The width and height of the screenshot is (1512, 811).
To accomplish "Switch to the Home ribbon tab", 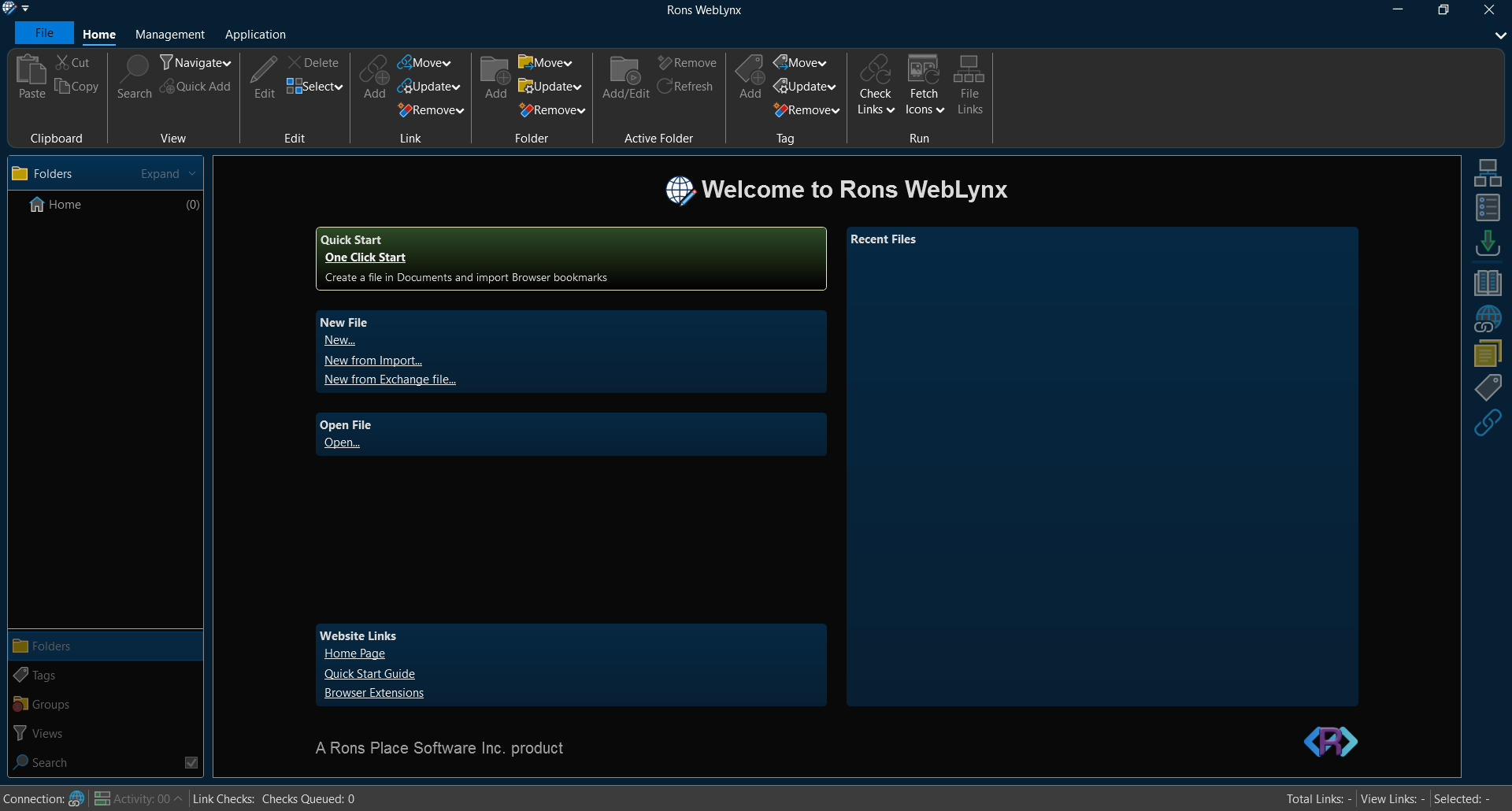I will pos(99,35).
